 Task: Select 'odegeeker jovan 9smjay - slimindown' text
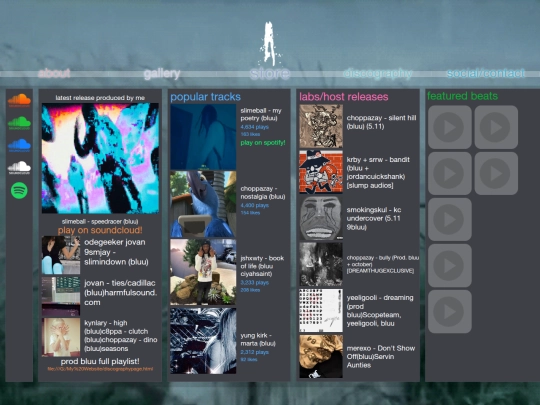coord(115,252)
